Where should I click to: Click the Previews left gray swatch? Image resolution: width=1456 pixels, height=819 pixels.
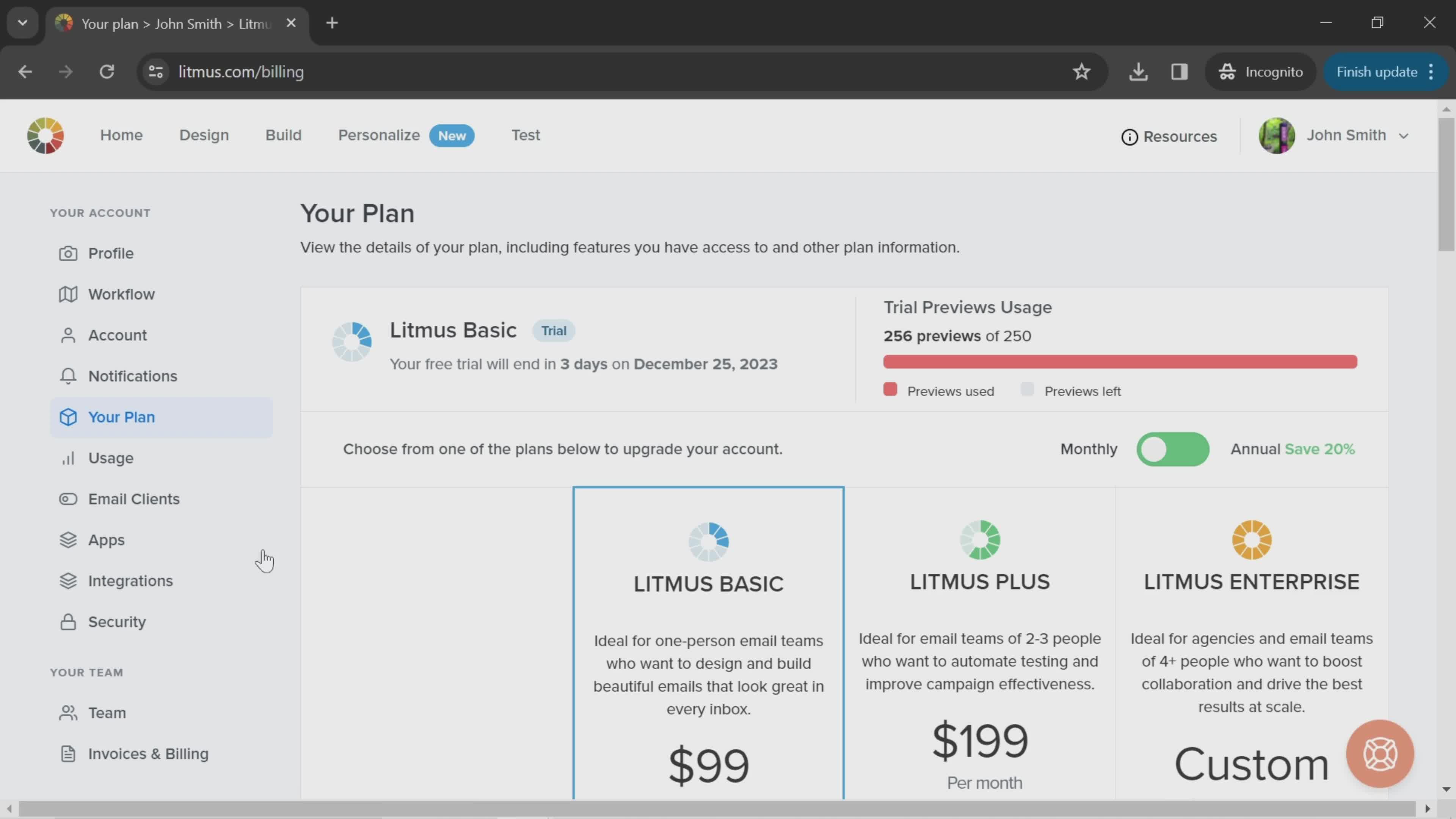(1028, 389)
